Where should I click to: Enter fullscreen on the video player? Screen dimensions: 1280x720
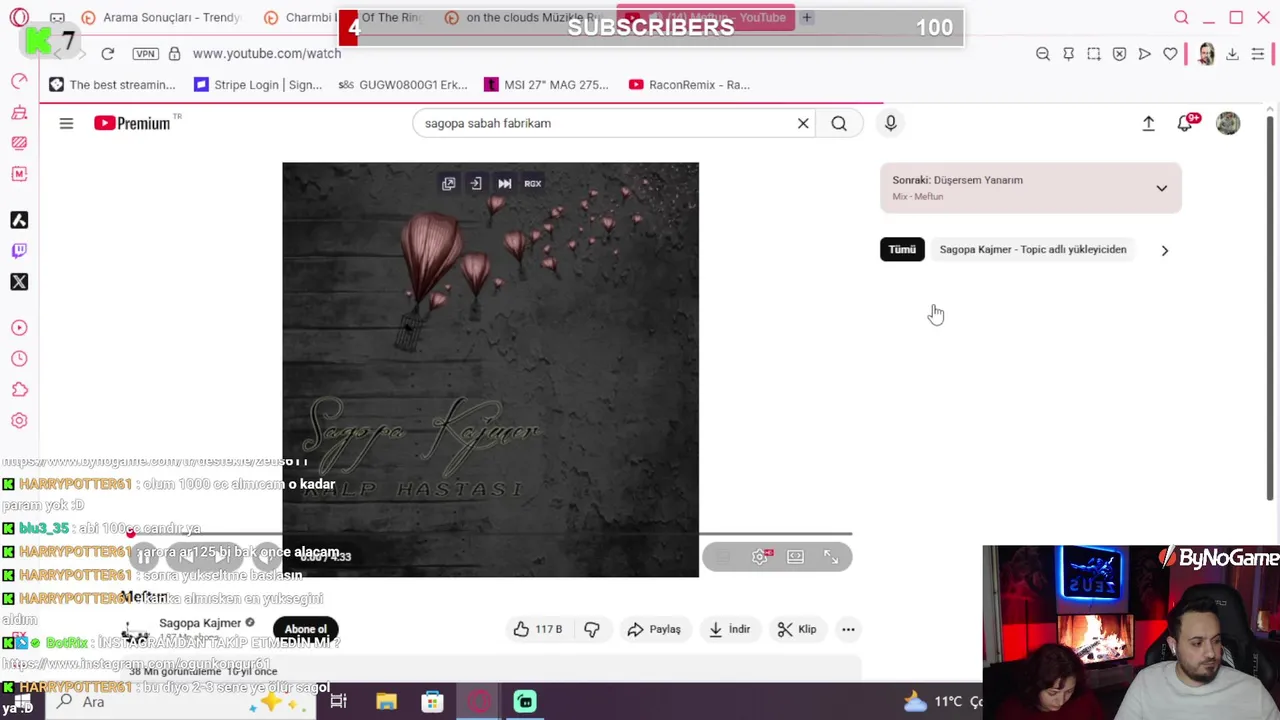[x=831, y=557]
